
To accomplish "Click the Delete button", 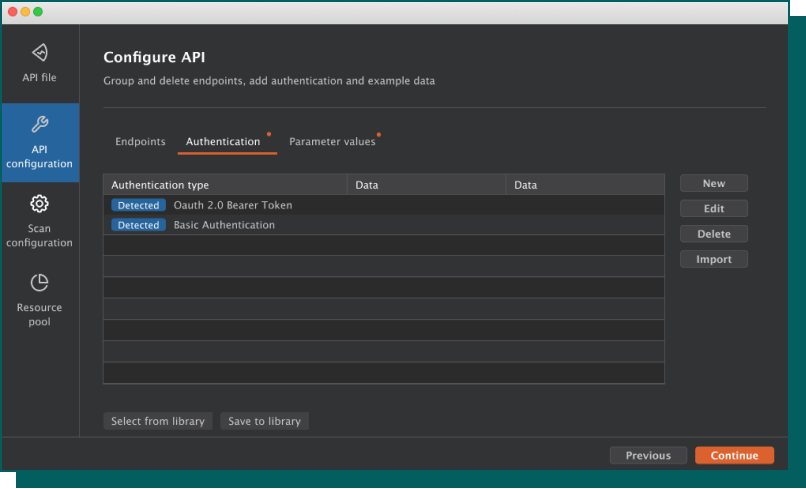I will [714, 234].
